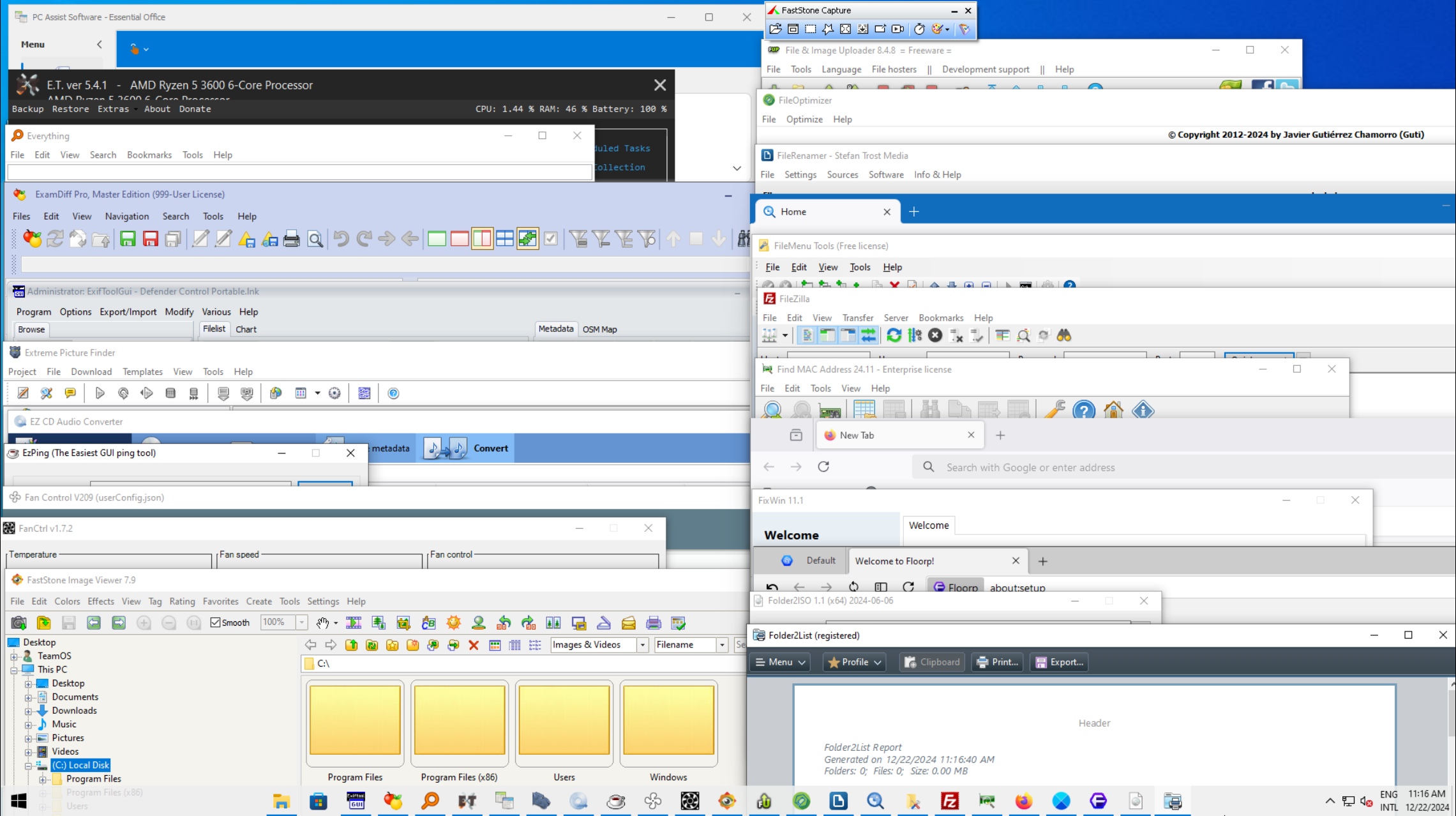The width and height of the screenshot is (1456, 816).
Task: Click Windows Start button on taskbar
Action: click(19, 801)
